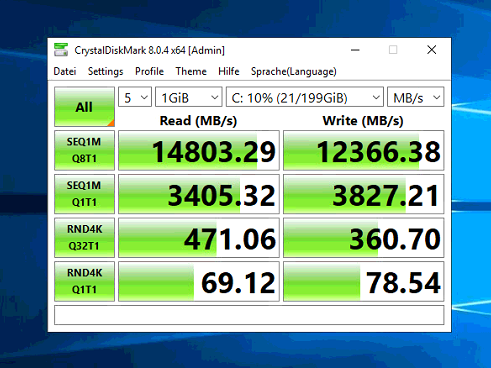Click the 14803.29 read result
The height and width of the screenshot is (368, 491).
pos(199,150)
